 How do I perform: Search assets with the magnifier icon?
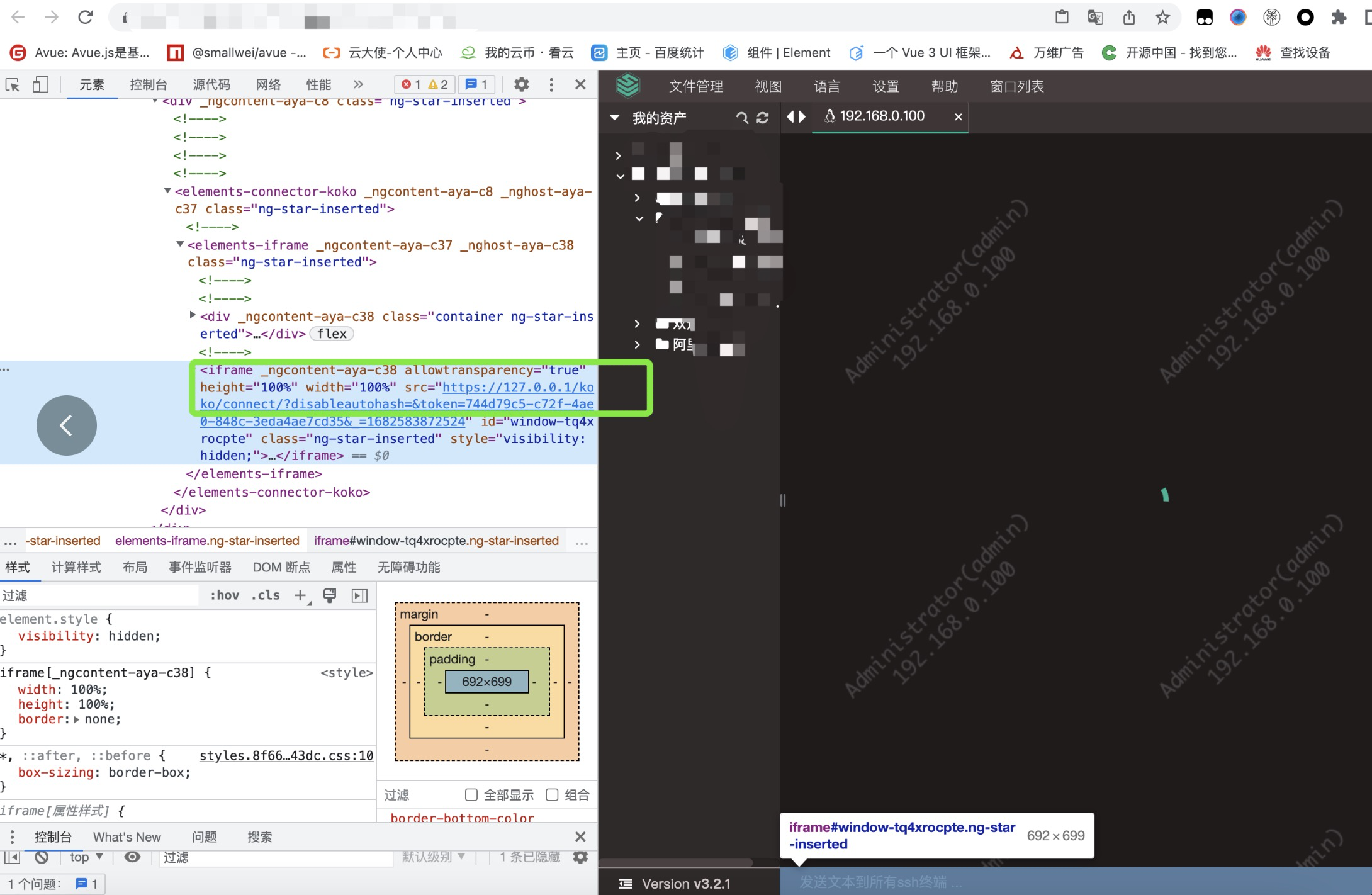coord(743,118)
